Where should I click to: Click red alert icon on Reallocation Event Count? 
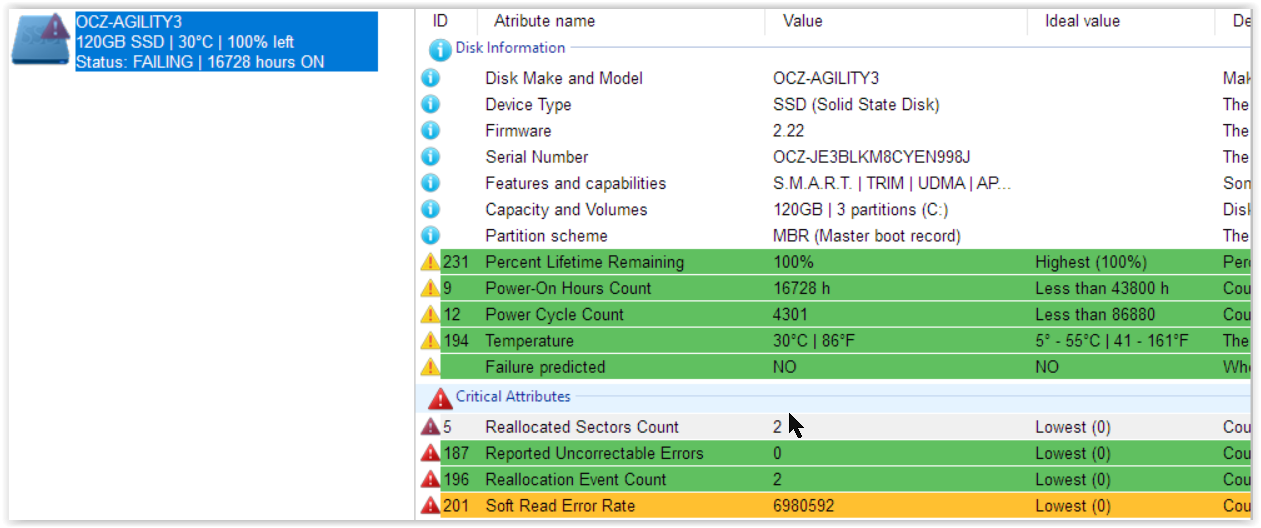click(x=430, y=479)
